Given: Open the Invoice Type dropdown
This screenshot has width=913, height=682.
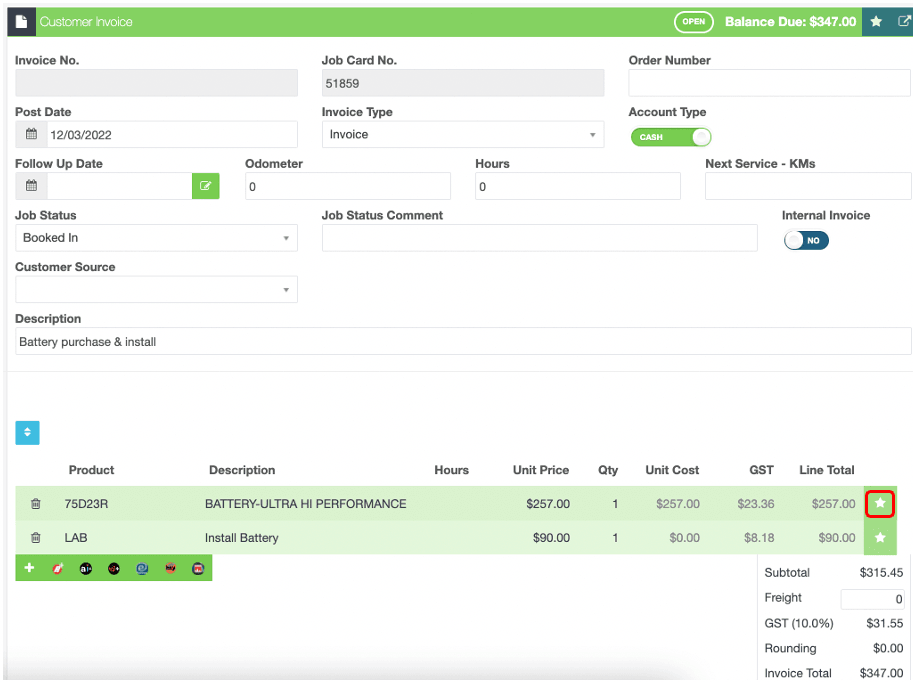Looking at the screenshot, I should coord(463,135).
